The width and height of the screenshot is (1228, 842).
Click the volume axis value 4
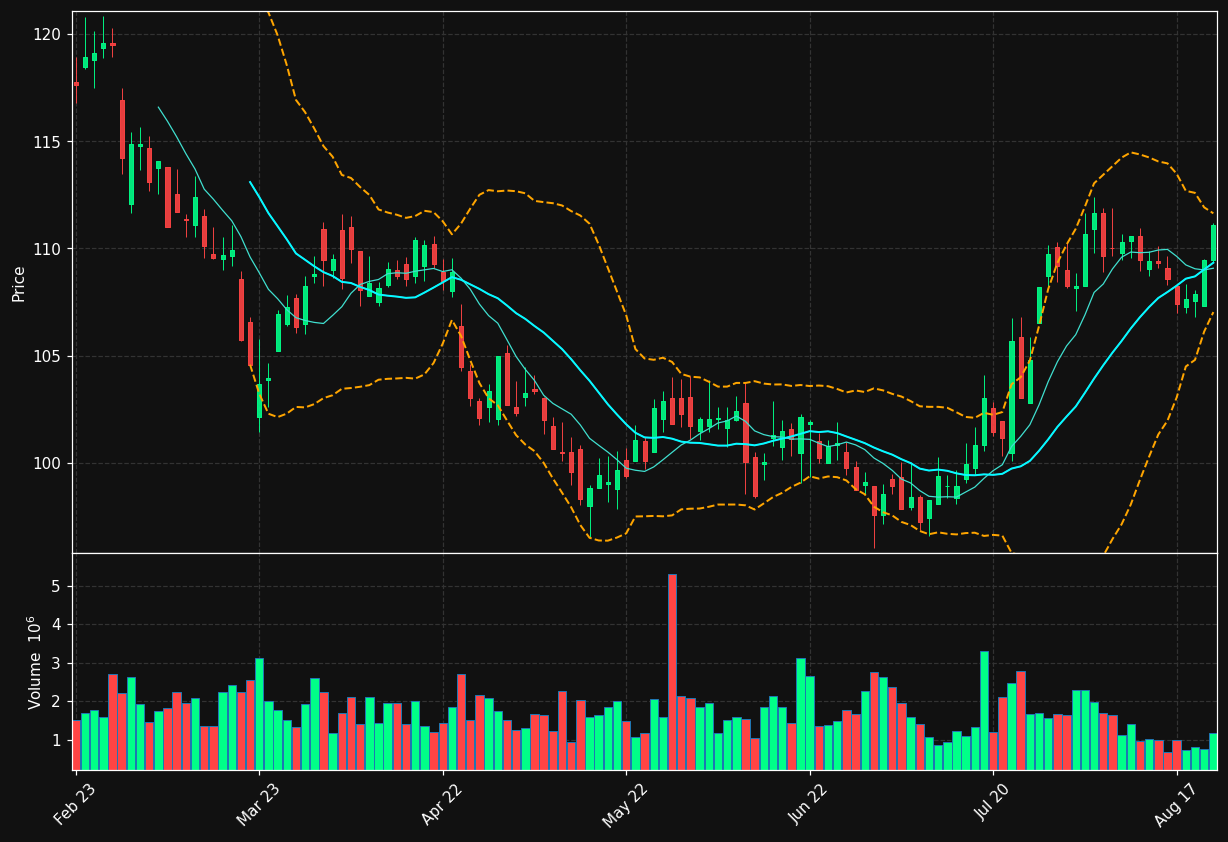pos(56,625)
